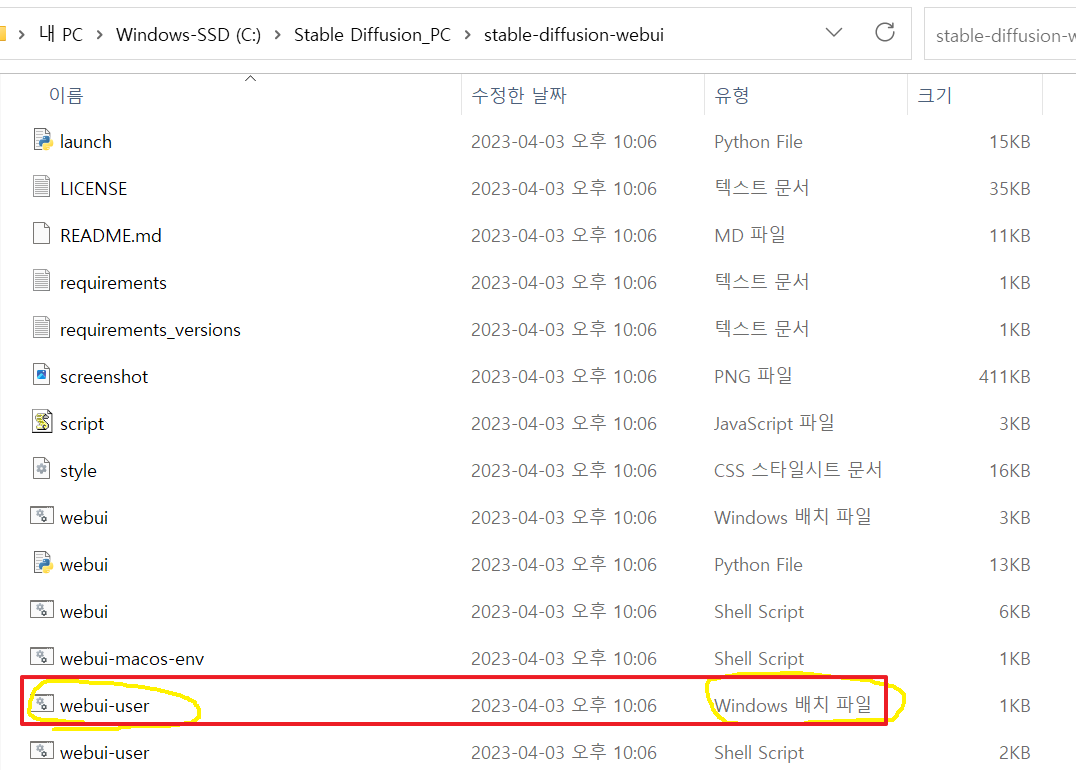Image resolution: width=1076 pixels, height=784 pixels.
Task: Sort files by the 유형 column
Action: click(732, 95)
